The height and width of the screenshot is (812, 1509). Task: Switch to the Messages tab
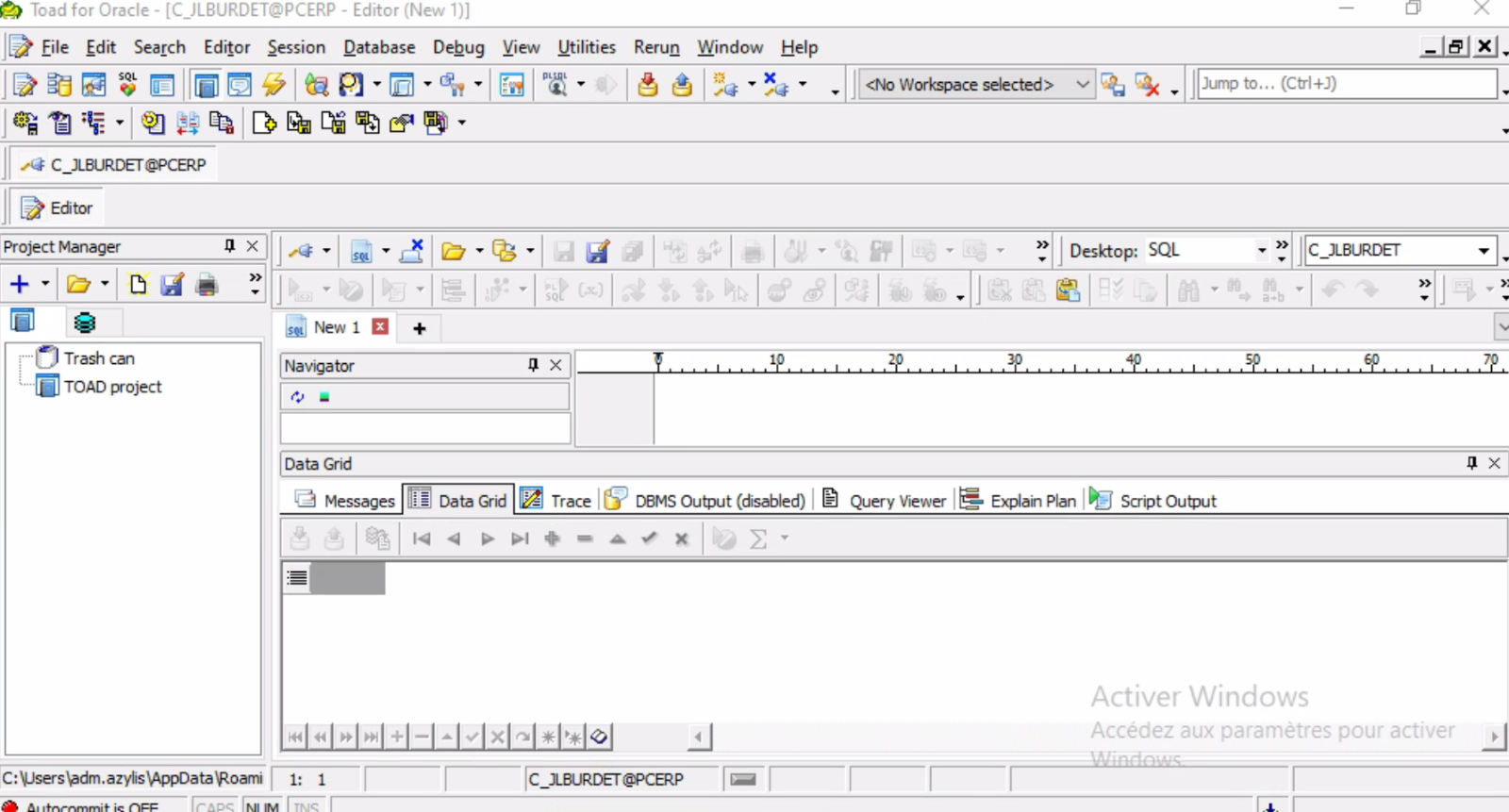[x=344, y=501]
